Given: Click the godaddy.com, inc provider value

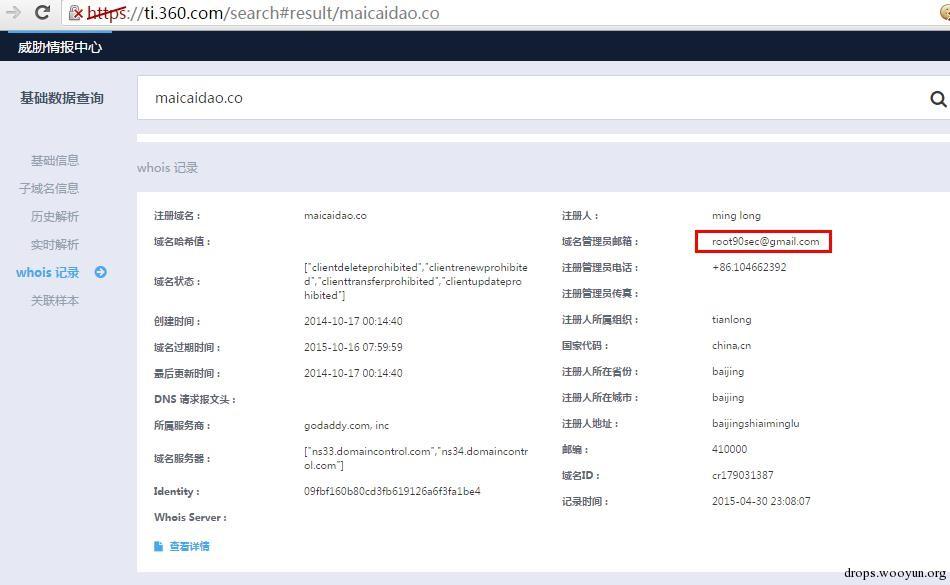Looking at the screenshot, I should point(347,426).
